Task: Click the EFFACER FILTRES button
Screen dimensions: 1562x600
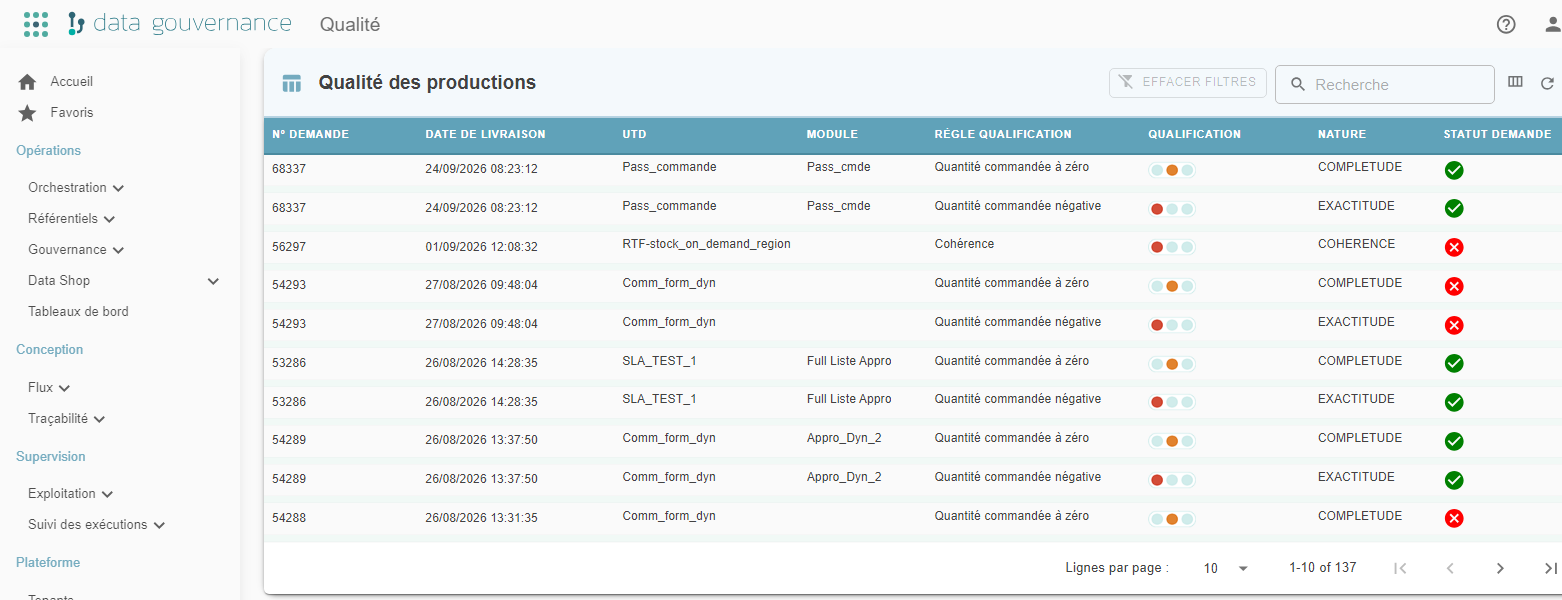Action: click(x=1188, y=83)
